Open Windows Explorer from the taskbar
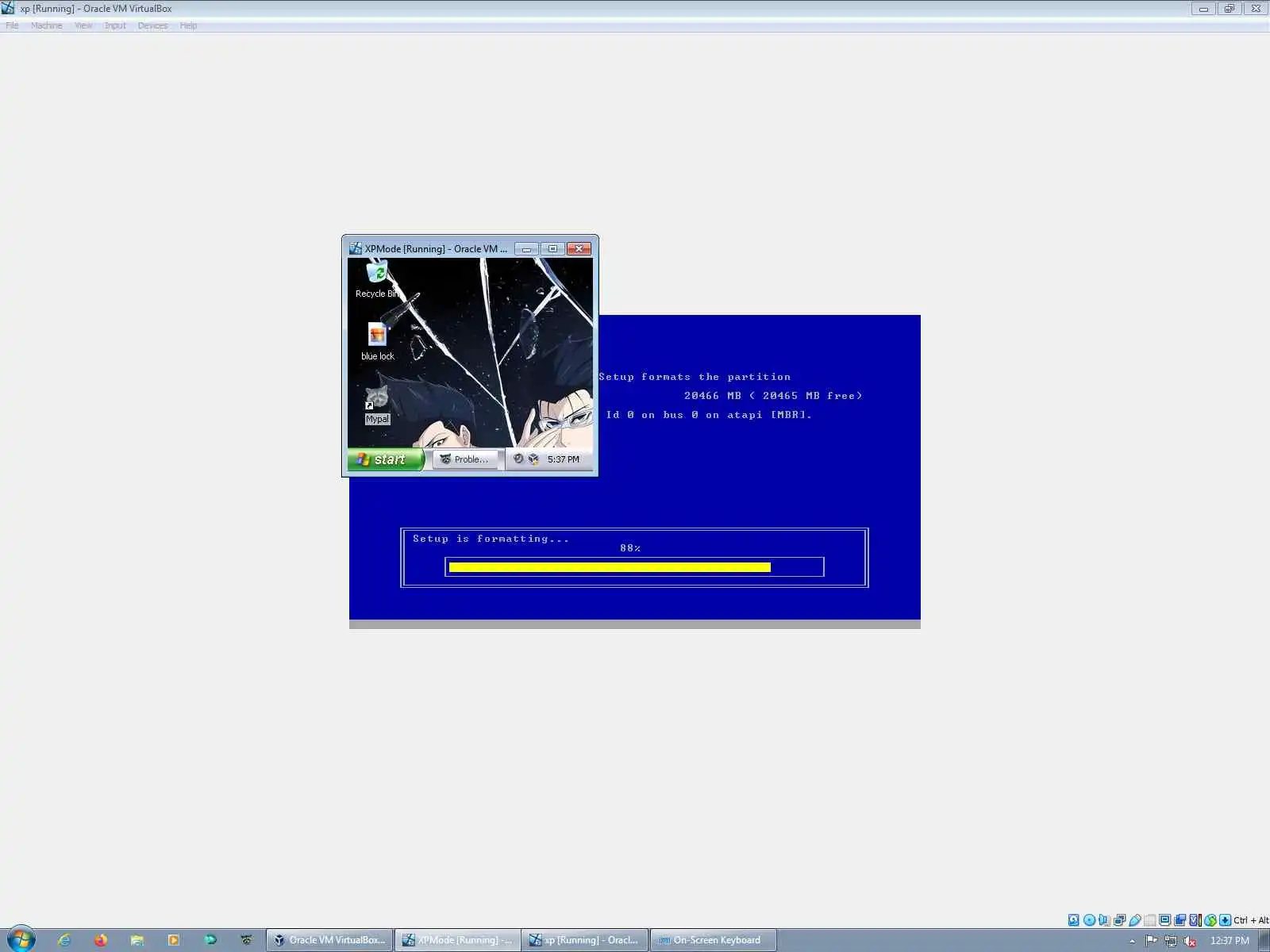 point(137,940)
